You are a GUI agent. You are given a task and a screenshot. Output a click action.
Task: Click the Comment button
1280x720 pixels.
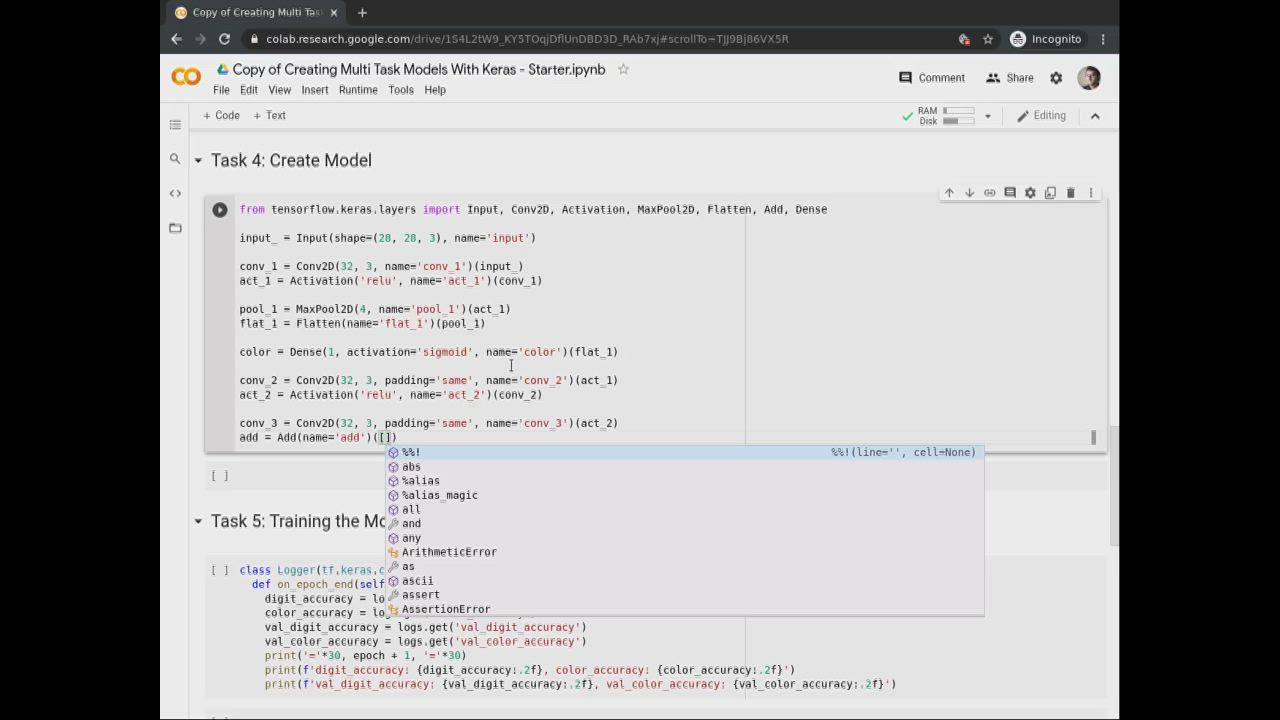point(932,78)
